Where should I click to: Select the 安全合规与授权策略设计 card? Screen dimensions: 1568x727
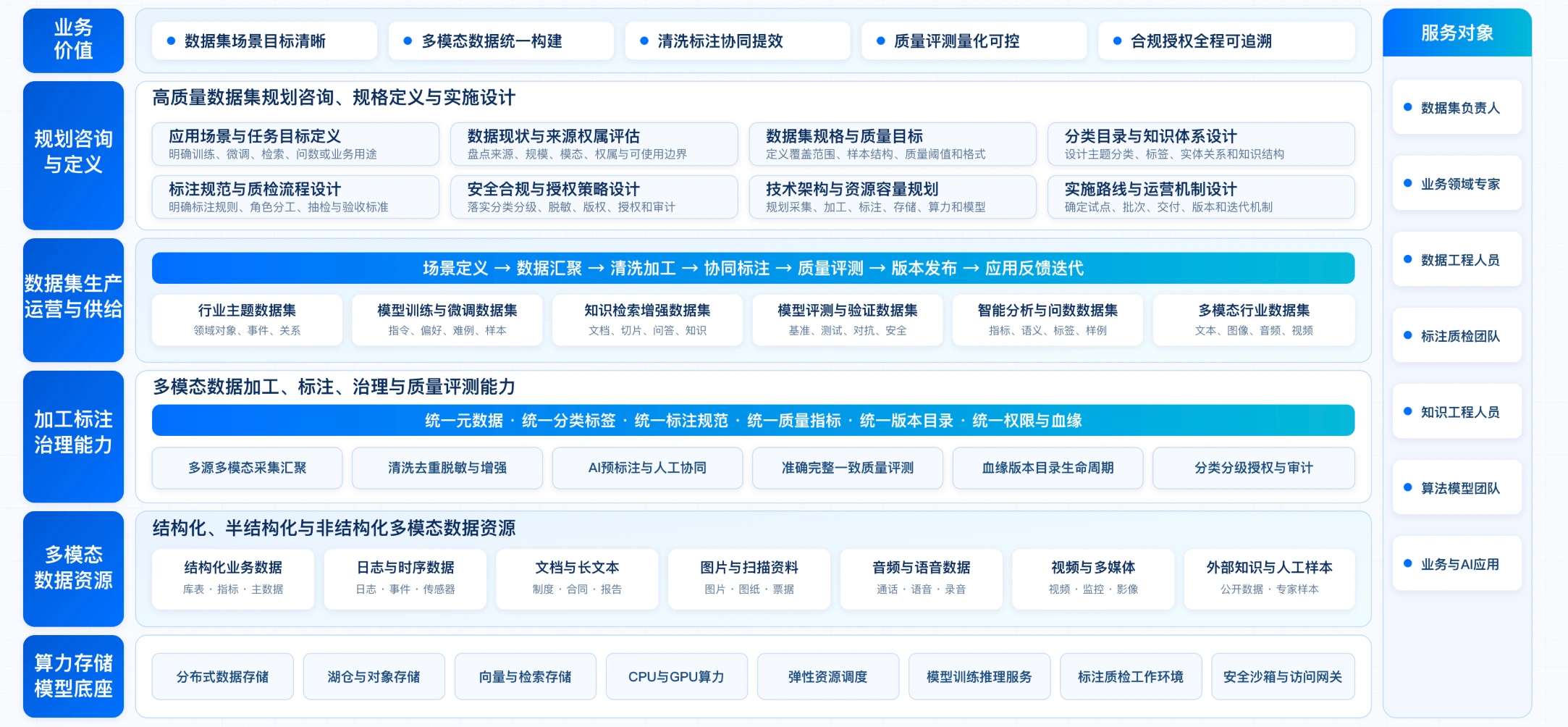(x=594, y=197)
